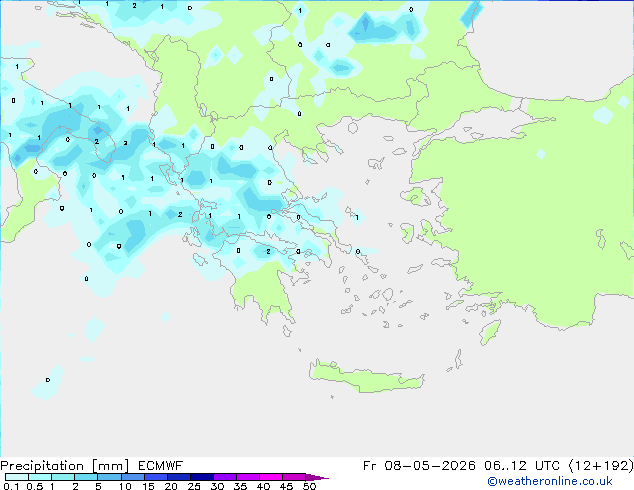Viewport: 634px width, 490px height.
Task: Click the '35' legend value label
Action: point(240,486)
